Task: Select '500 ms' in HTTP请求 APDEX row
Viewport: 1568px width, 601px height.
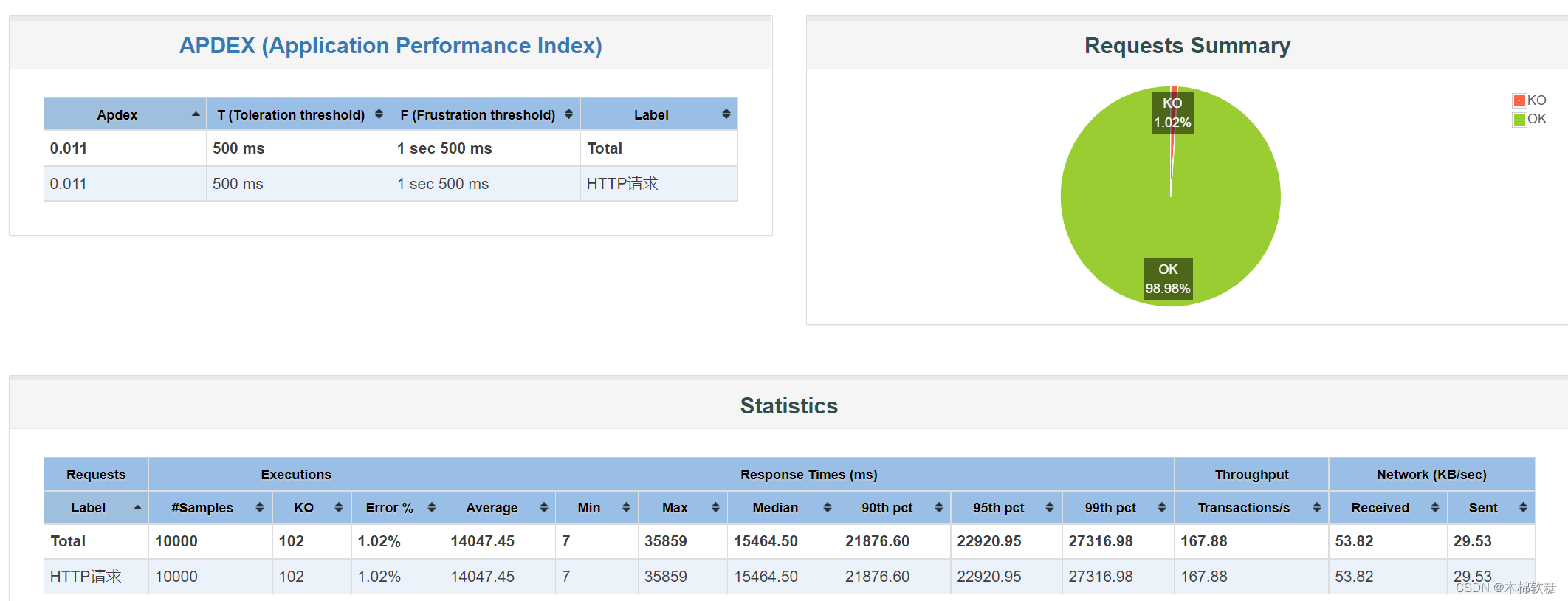Action: pos(238,184)
